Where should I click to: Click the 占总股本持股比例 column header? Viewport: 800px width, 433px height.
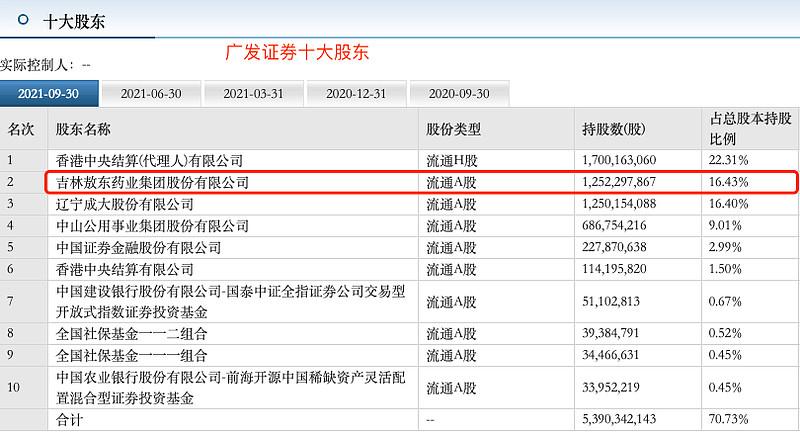click(751, 129)
